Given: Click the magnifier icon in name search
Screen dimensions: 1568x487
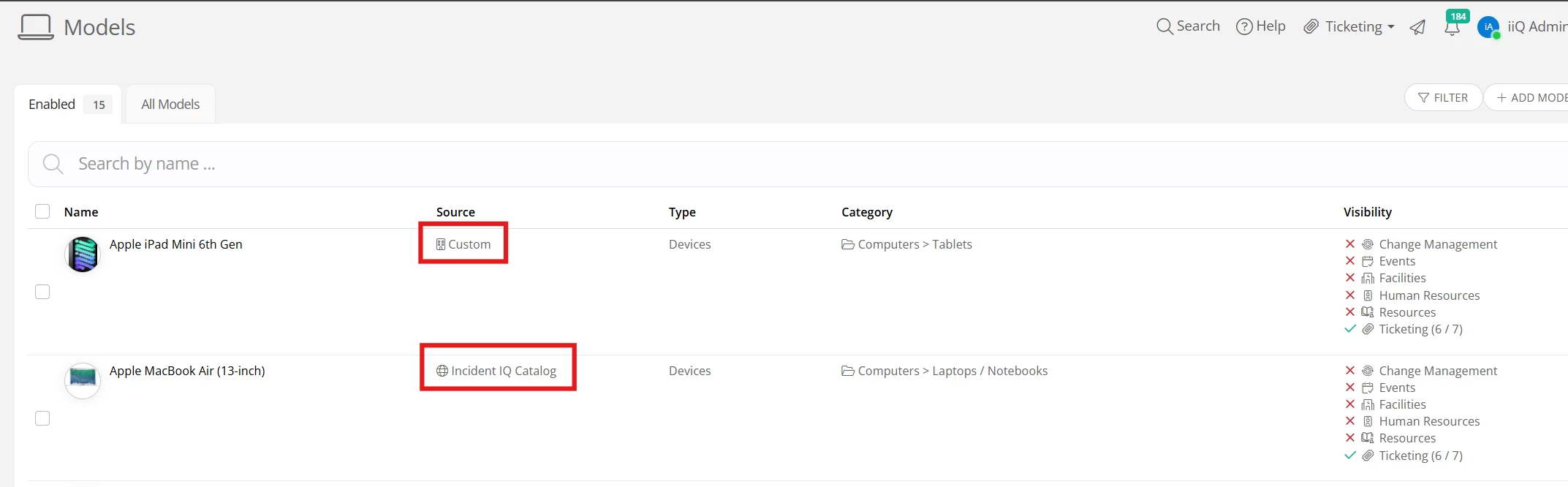Looking at the screenshot, I should click(x=53, y=164).
